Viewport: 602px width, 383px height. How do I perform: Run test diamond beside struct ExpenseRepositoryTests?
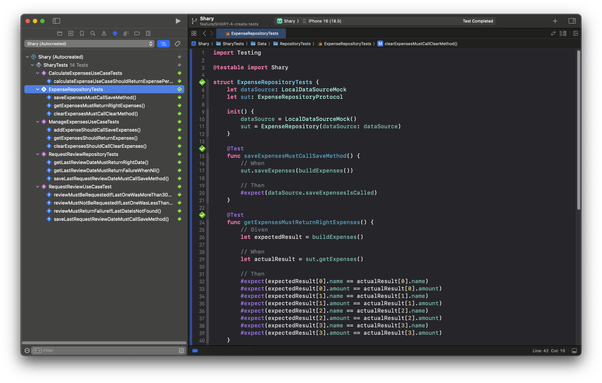coord(202,82)
